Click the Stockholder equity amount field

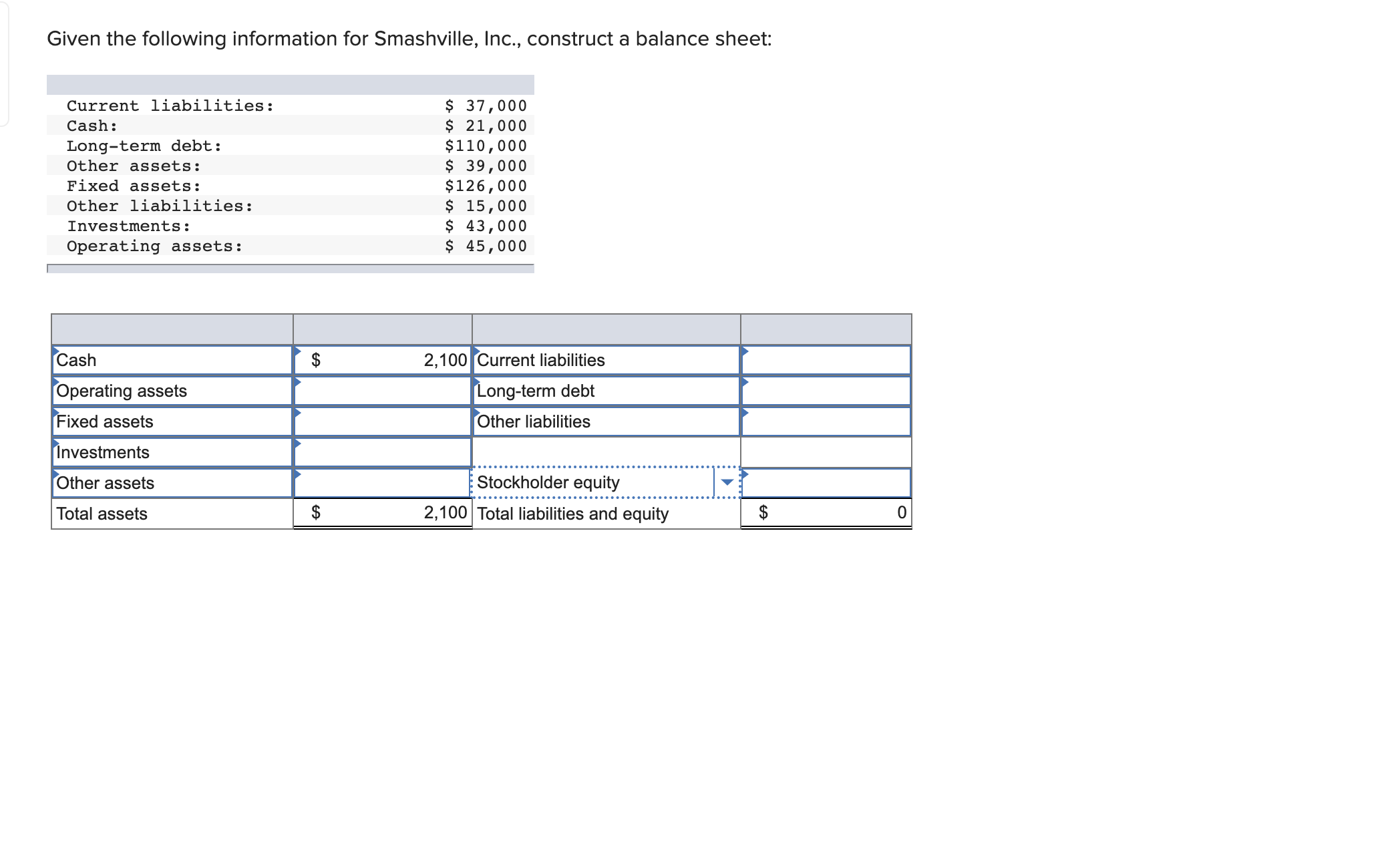tap(826, 483)
